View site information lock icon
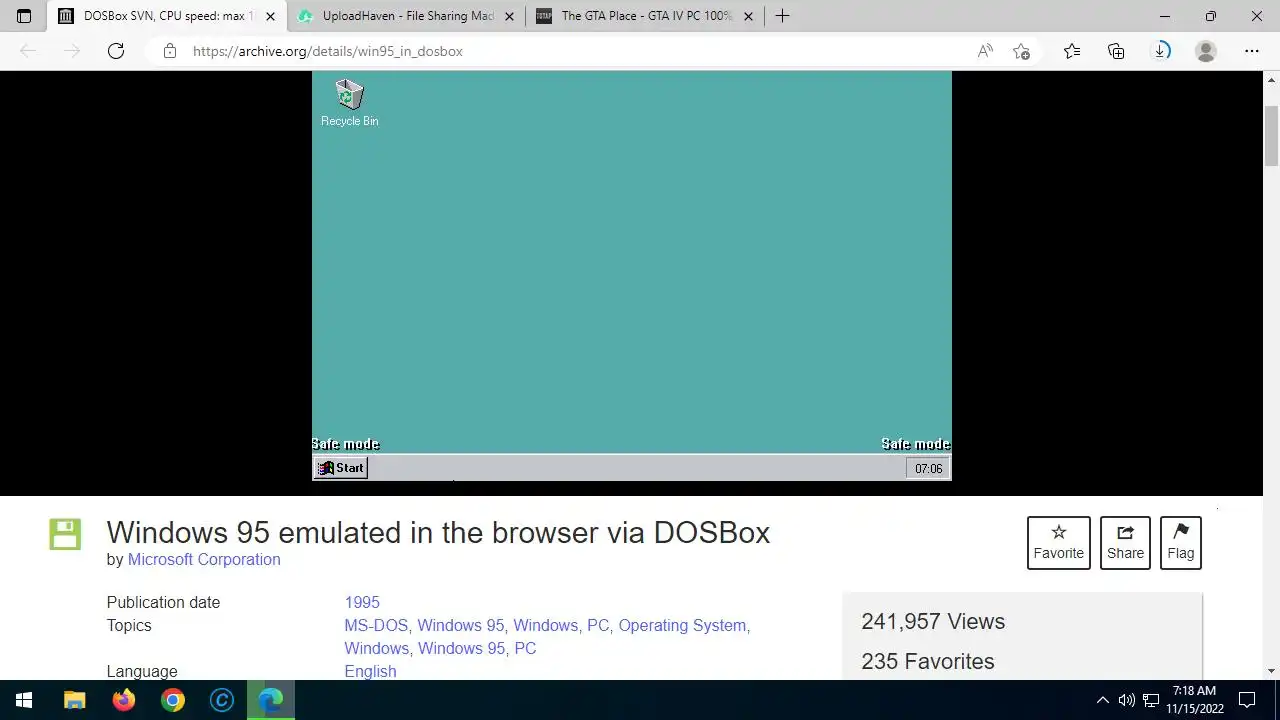Viewport: 1280px width, 720px height. click(x=170, y=51)
